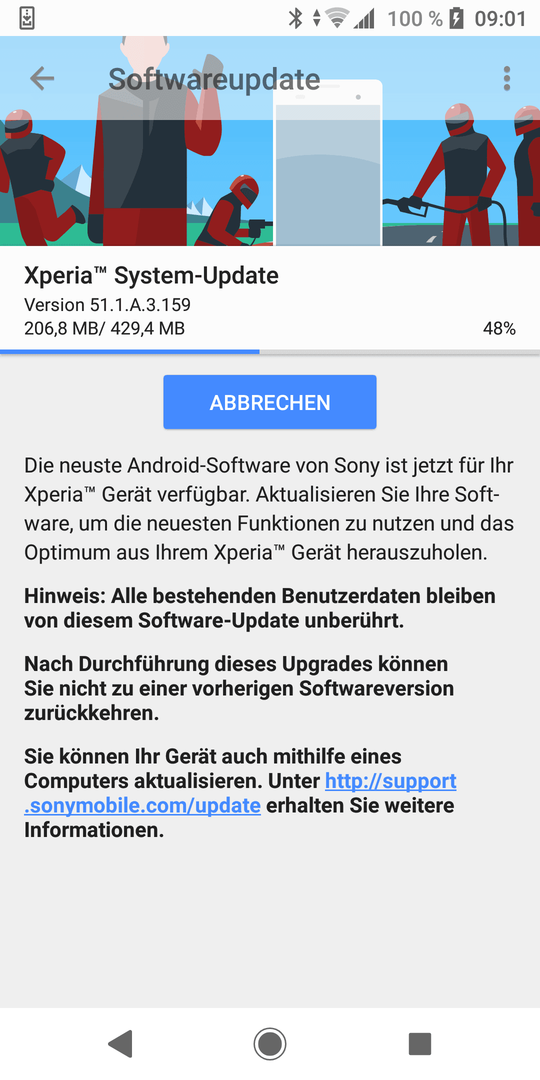Tap the Wi-Fi signal icon
The width and height of the screenshot is (540, 1080).
pyautogui.click(x=337, y=18)
